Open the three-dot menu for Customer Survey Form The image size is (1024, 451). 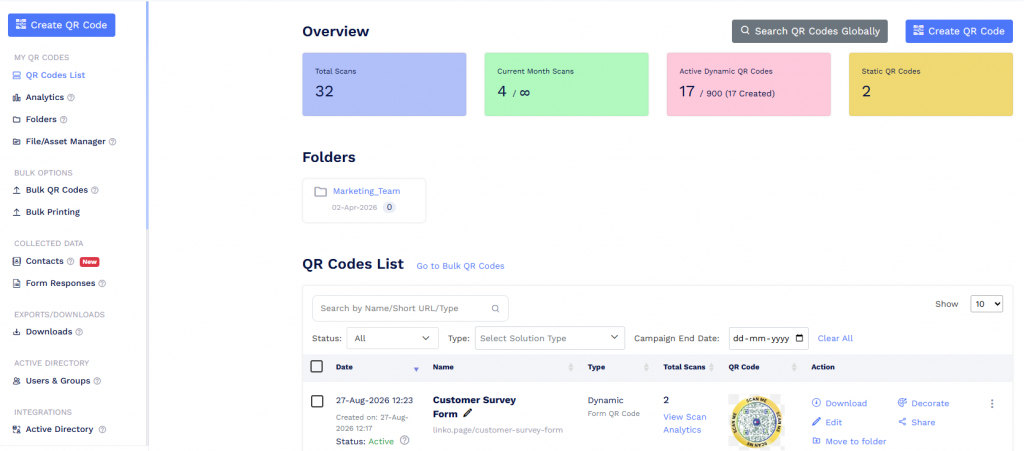point(991,403)
